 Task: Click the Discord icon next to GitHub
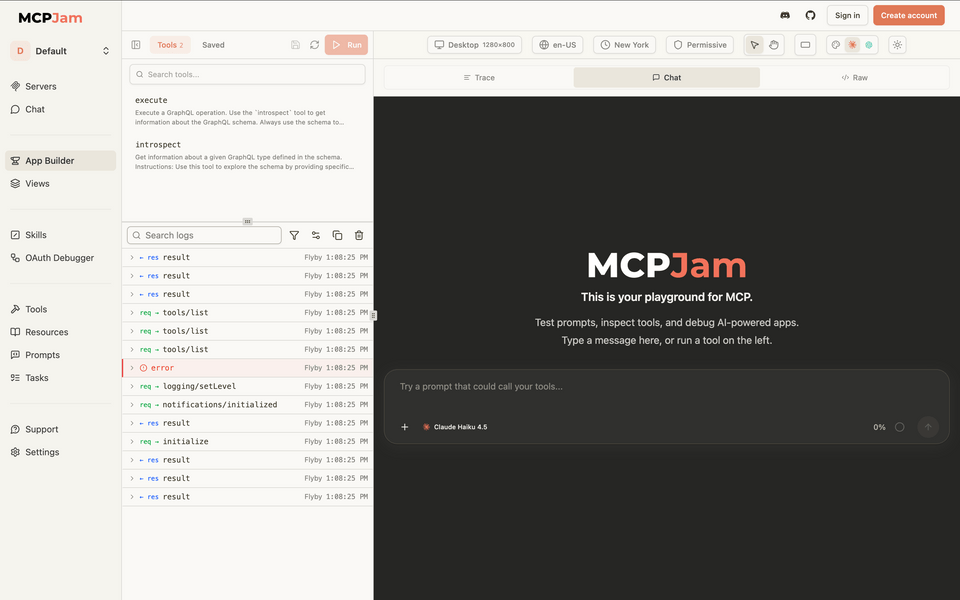[x=784, y=15]
